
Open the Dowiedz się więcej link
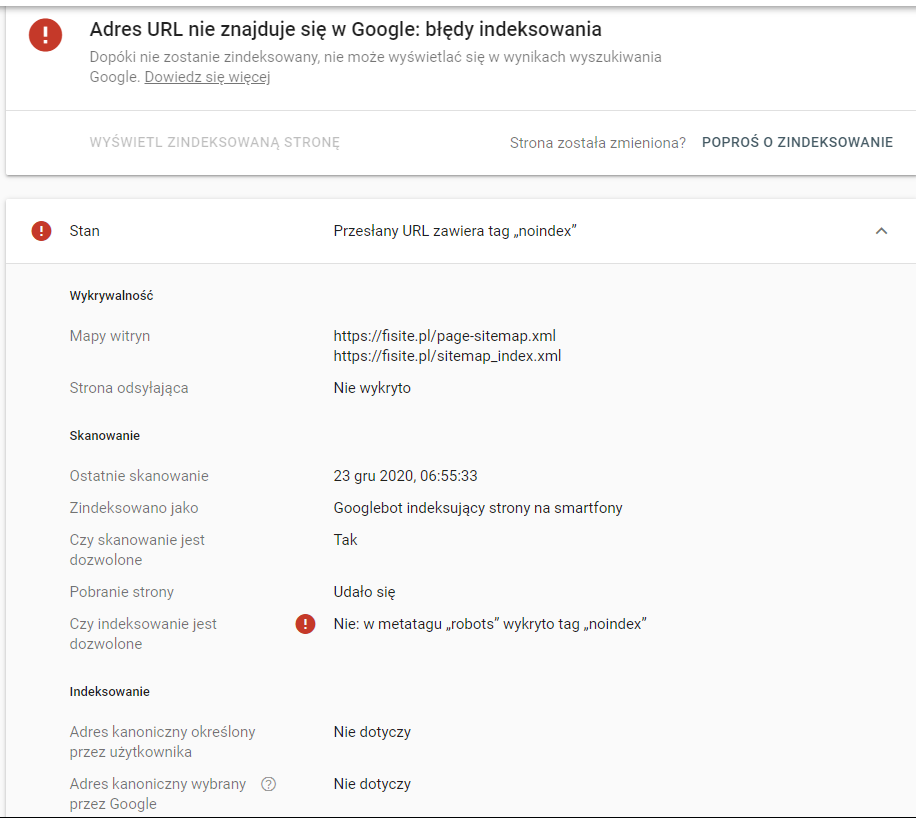[x=207, y=77]
